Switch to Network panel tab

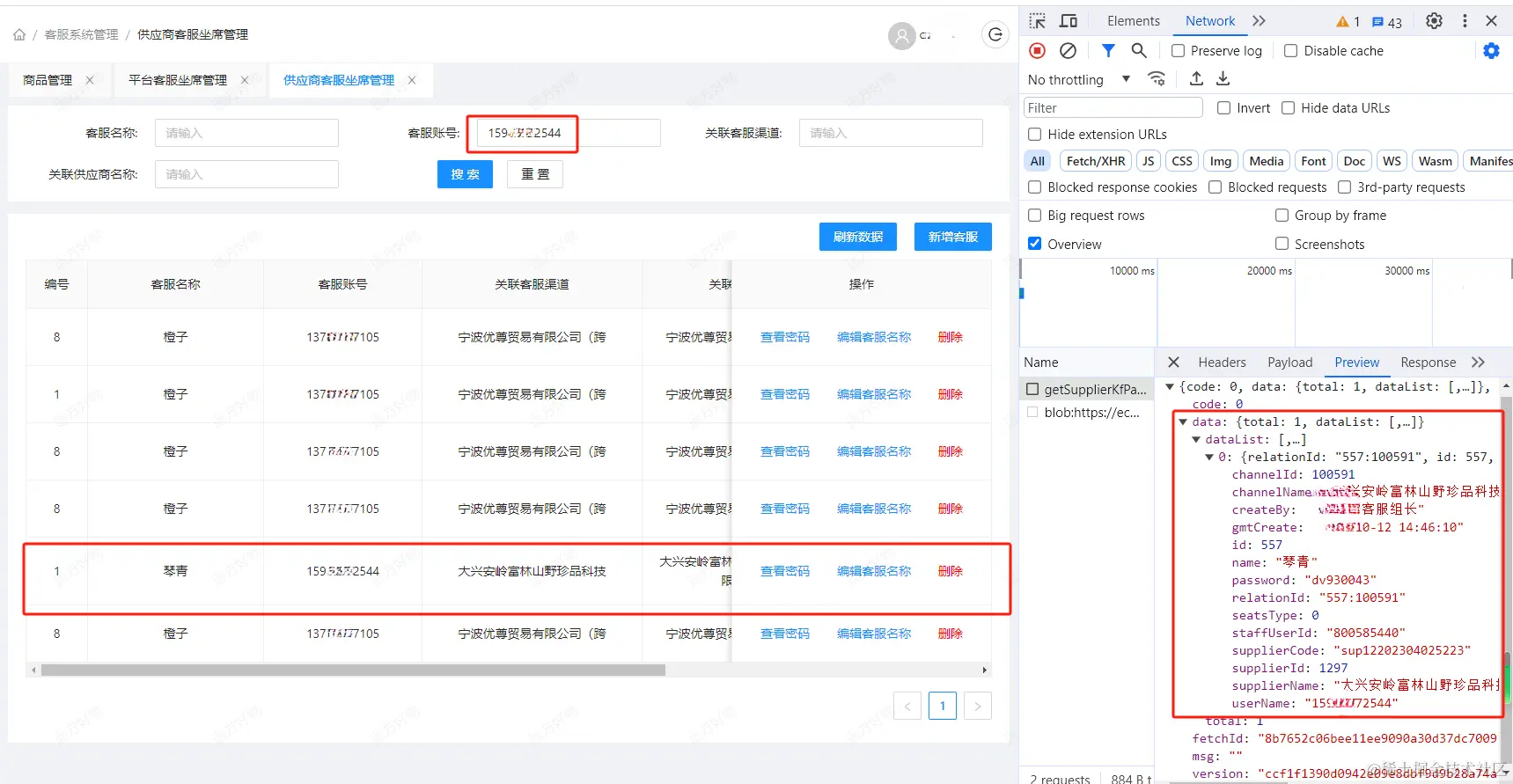tap(1210, 21)
